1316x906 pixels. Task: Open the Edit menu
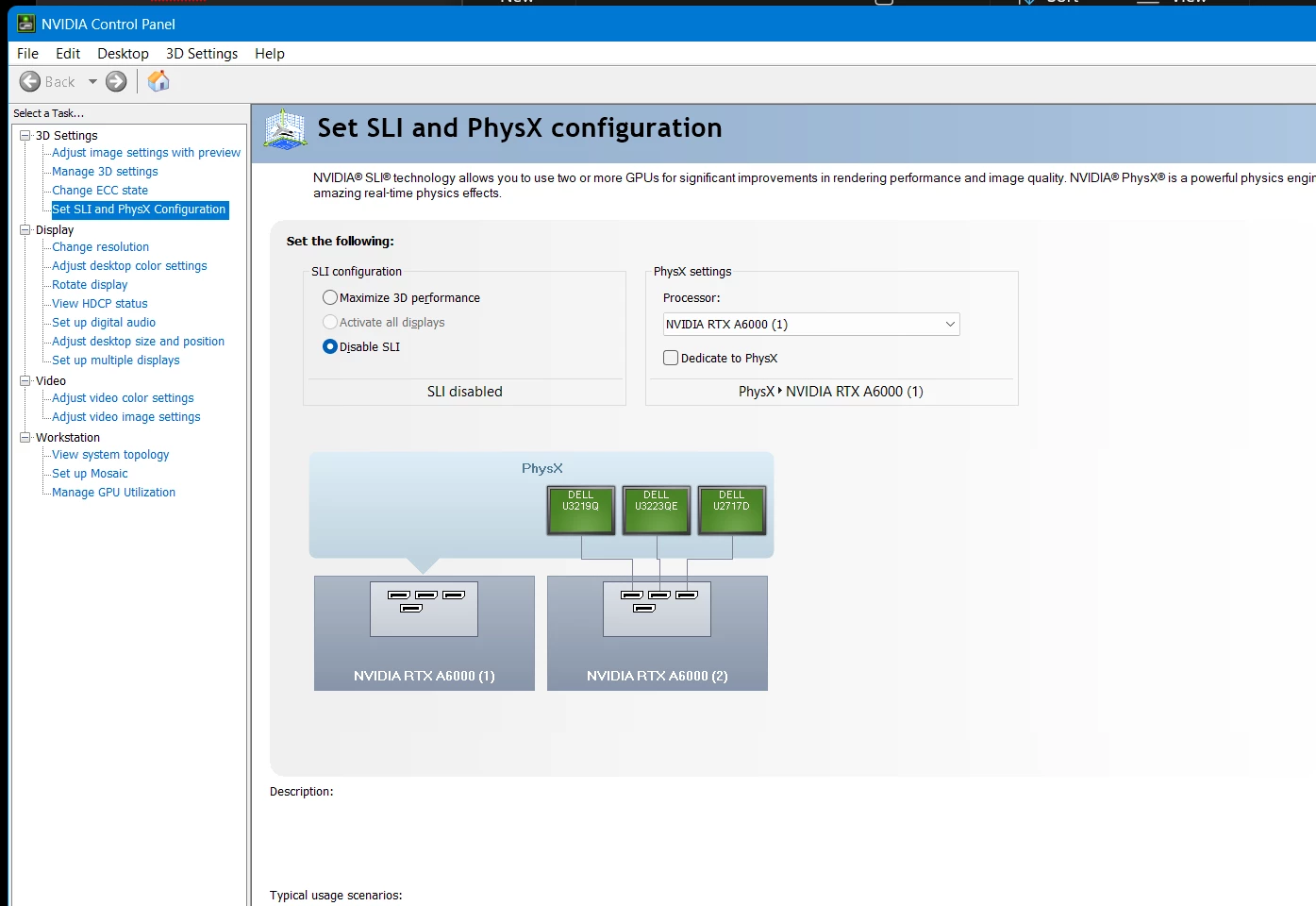click(x=68, y=54)
